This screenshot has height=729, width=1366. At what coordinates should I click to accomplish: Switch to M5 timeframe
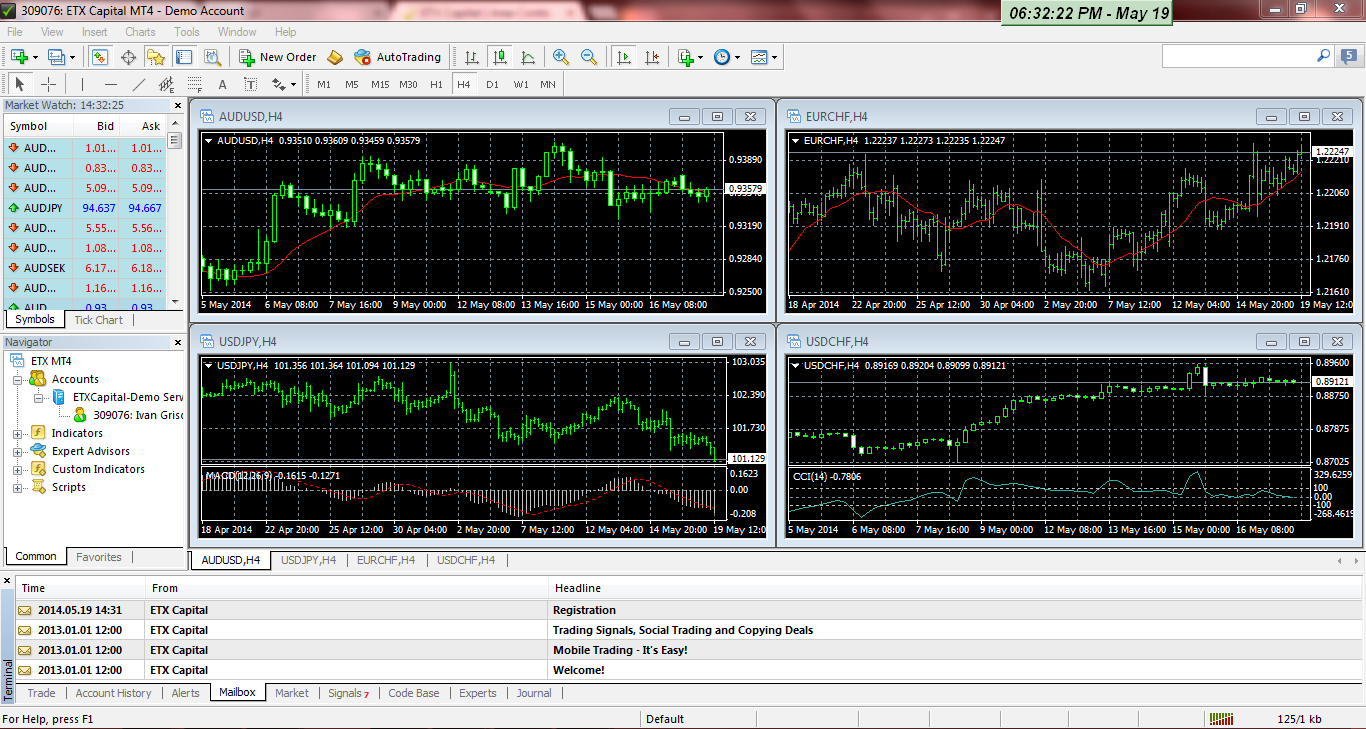(352, 84)
